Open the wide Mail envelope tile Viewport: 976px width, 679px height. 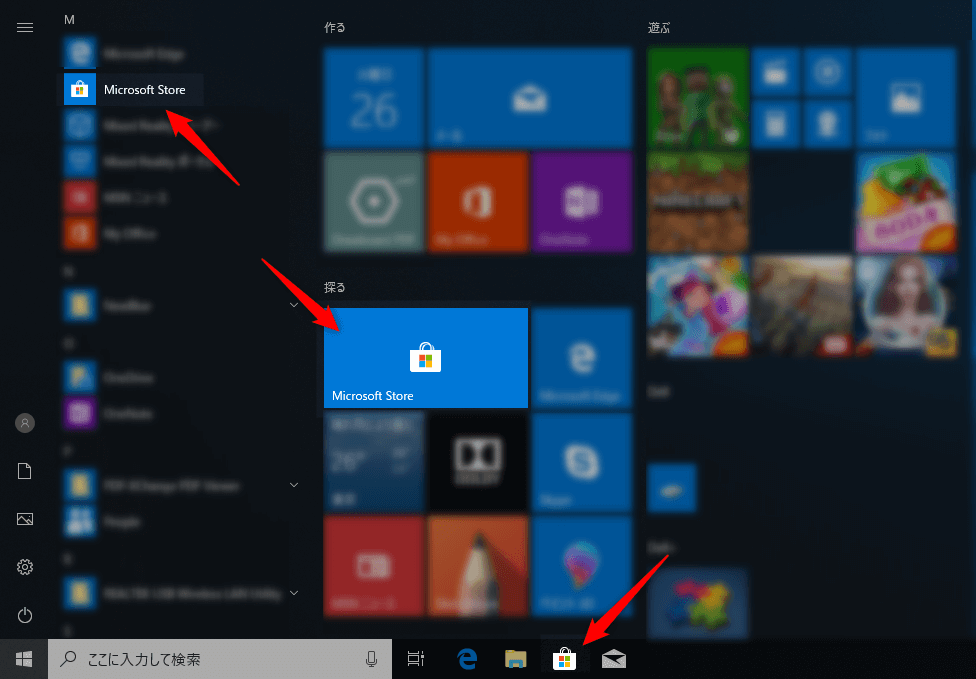pos(530,98)
